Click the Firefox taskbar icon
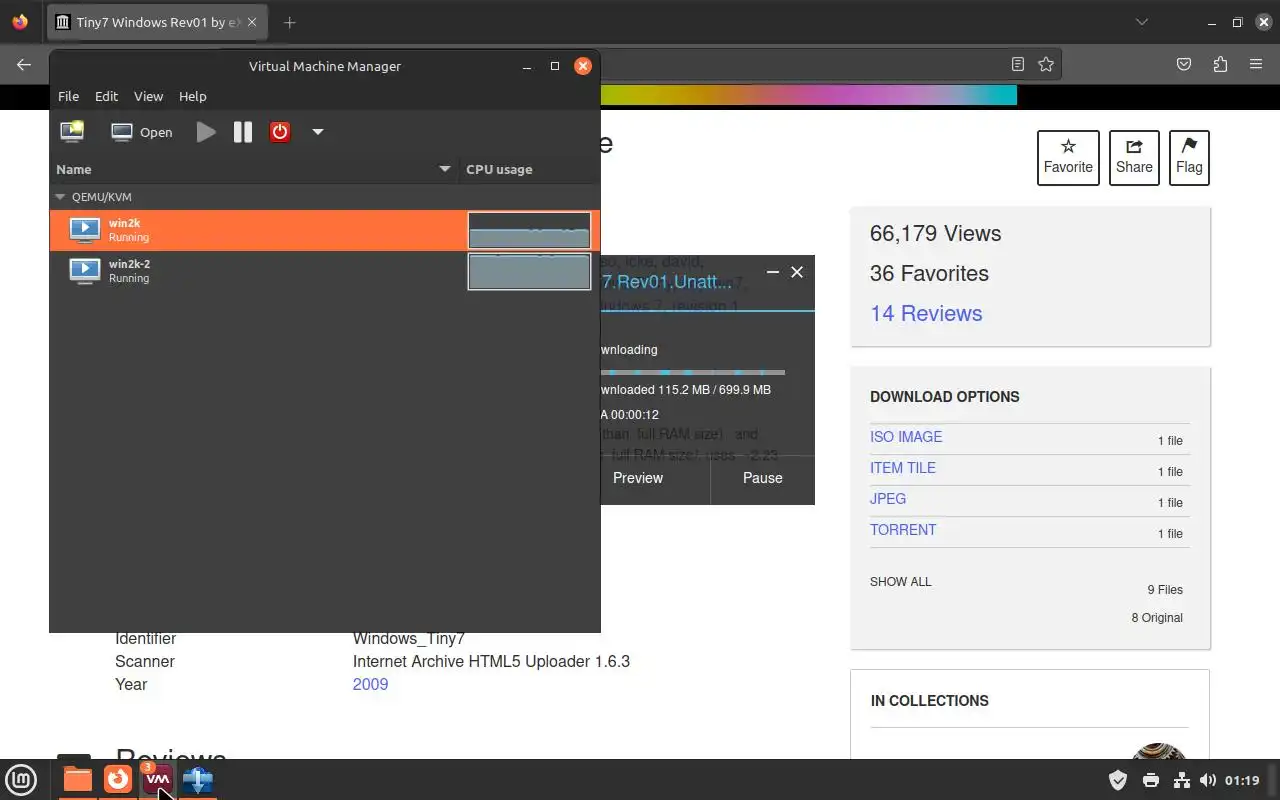This screenshot has width=1280, height=800. point(118,780)
